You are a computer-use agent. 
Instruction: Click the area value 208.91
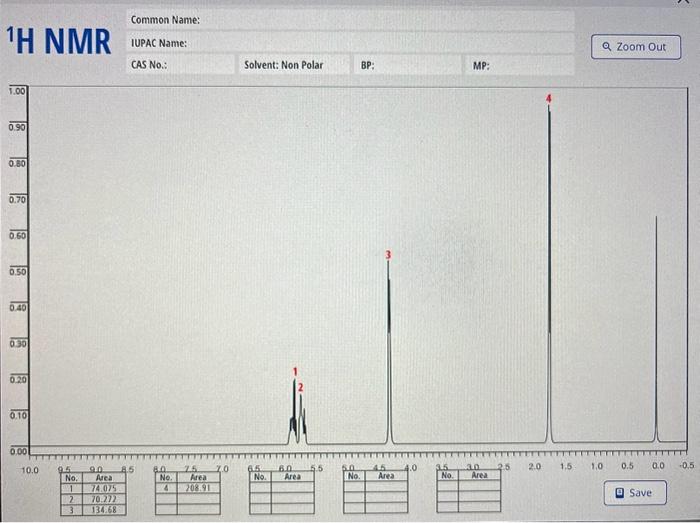198,488
